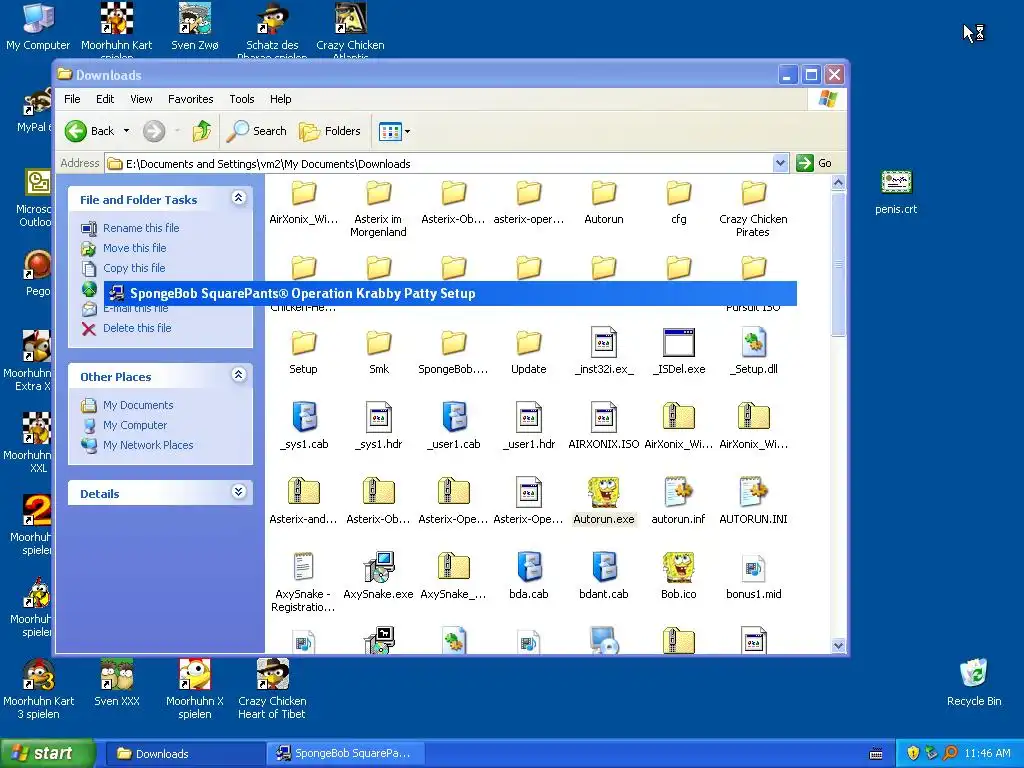Select the Crazy Chicken Pirates folder
1024x768 pixels.
754,209
